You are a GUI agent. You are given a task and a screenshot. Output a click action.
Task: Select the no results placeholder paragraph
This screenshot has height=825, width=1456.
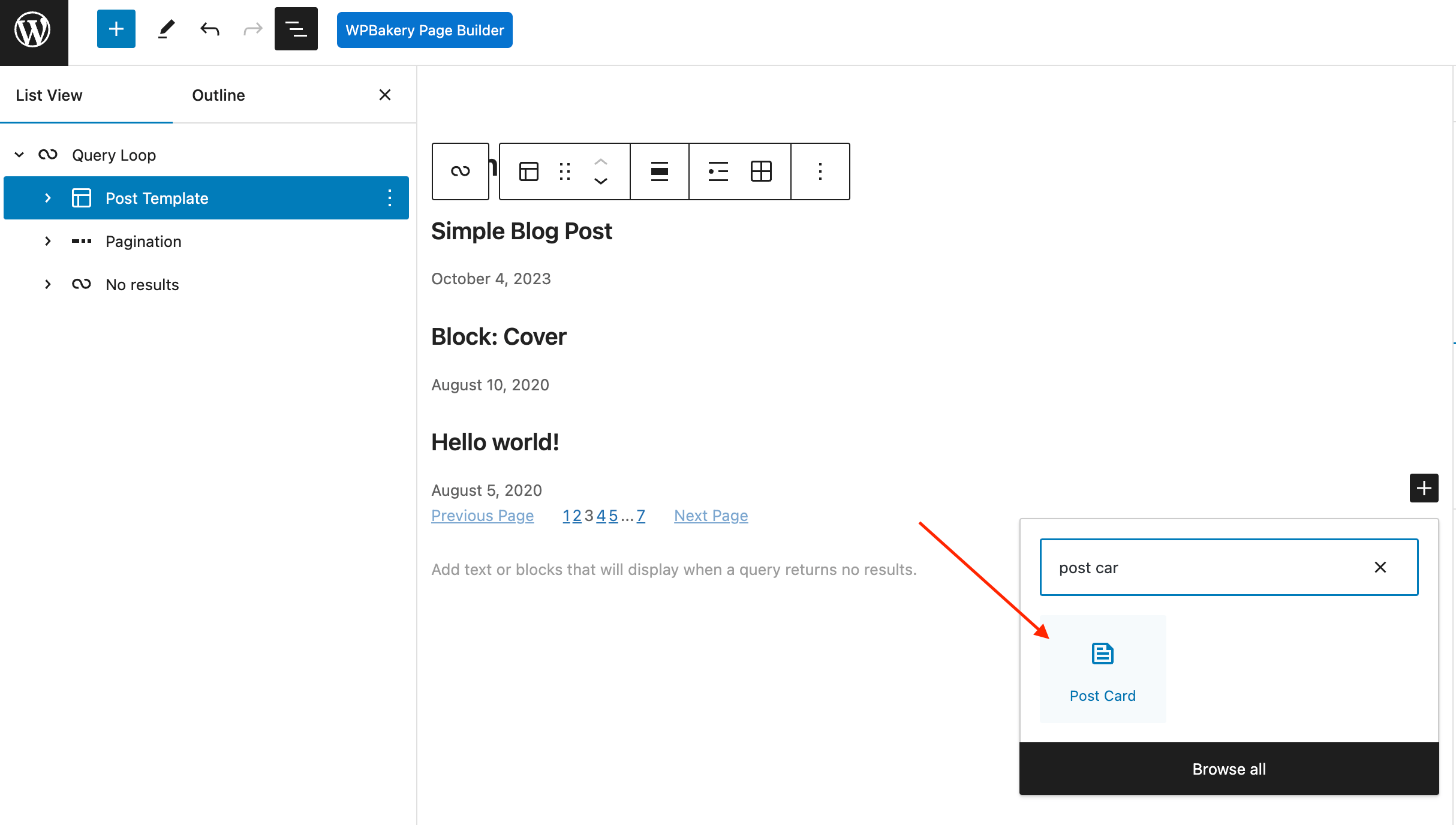coord(674,570)
